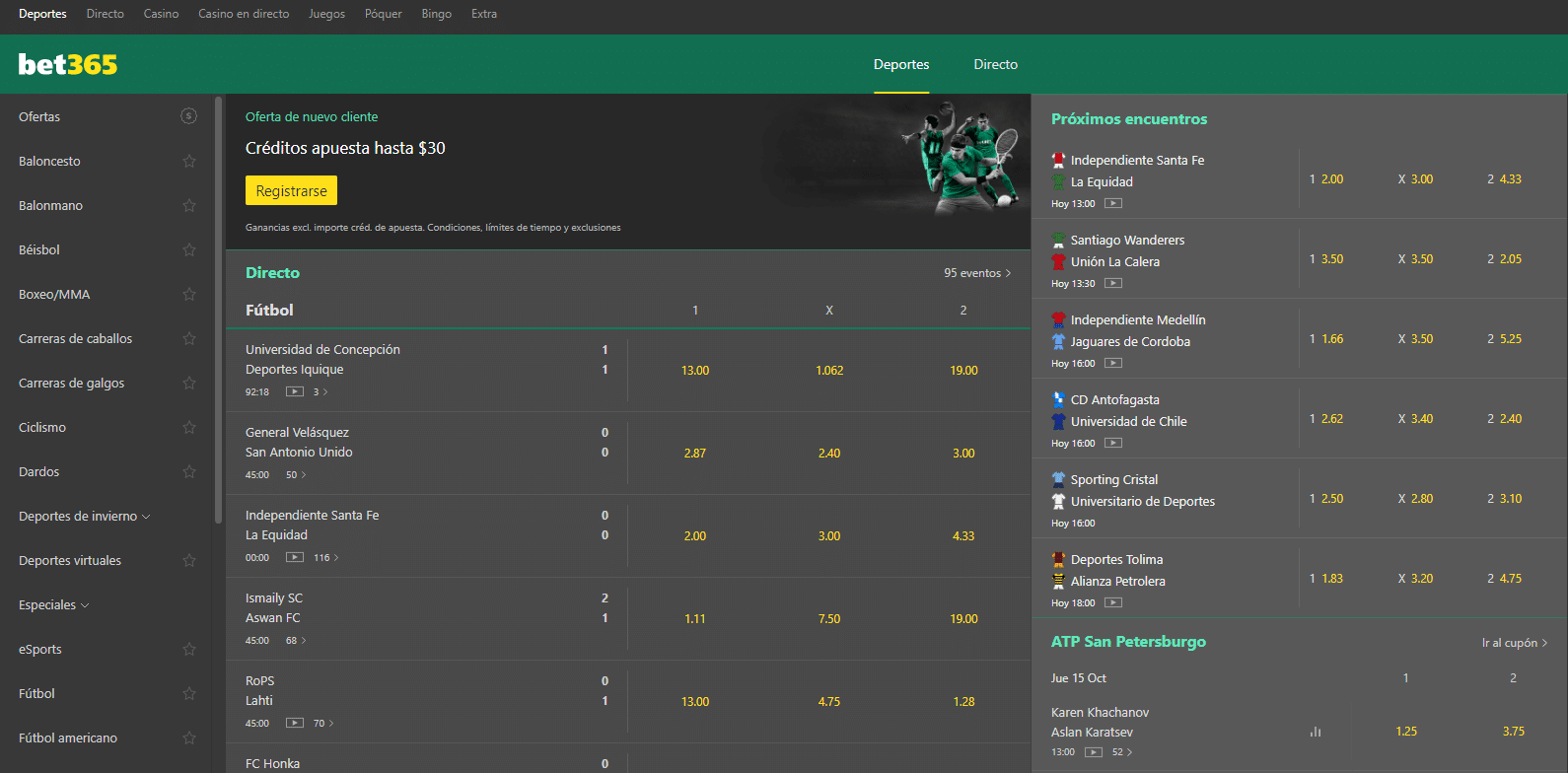Open the ATP San Petersburgo heading
Screen dimensions: 1568x773
point(1128,642)
